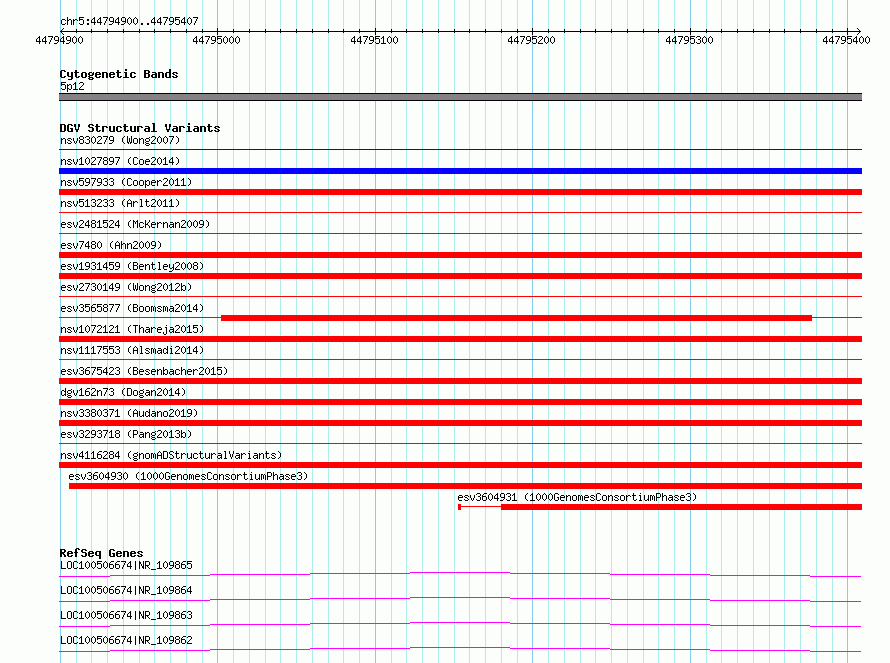
Task: Click the Cytogenetic Bands track title
Action: coord(119,74)
